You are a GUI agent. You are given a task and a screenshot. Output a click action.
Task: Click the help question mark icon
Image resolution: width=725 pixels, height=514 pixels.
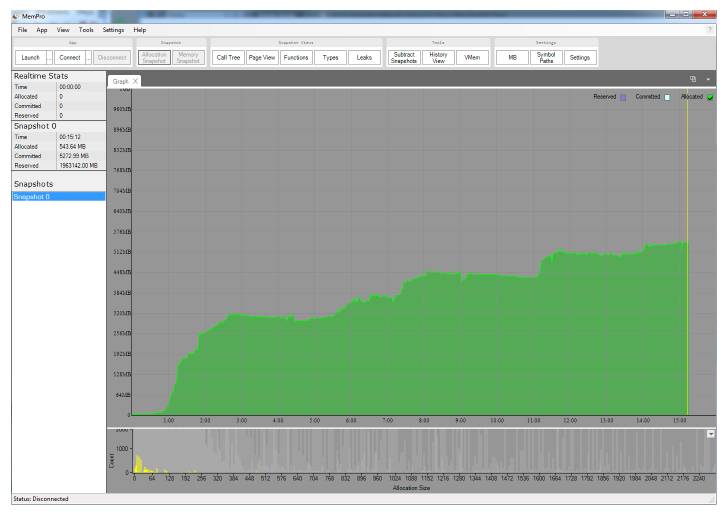click(710, 30)
